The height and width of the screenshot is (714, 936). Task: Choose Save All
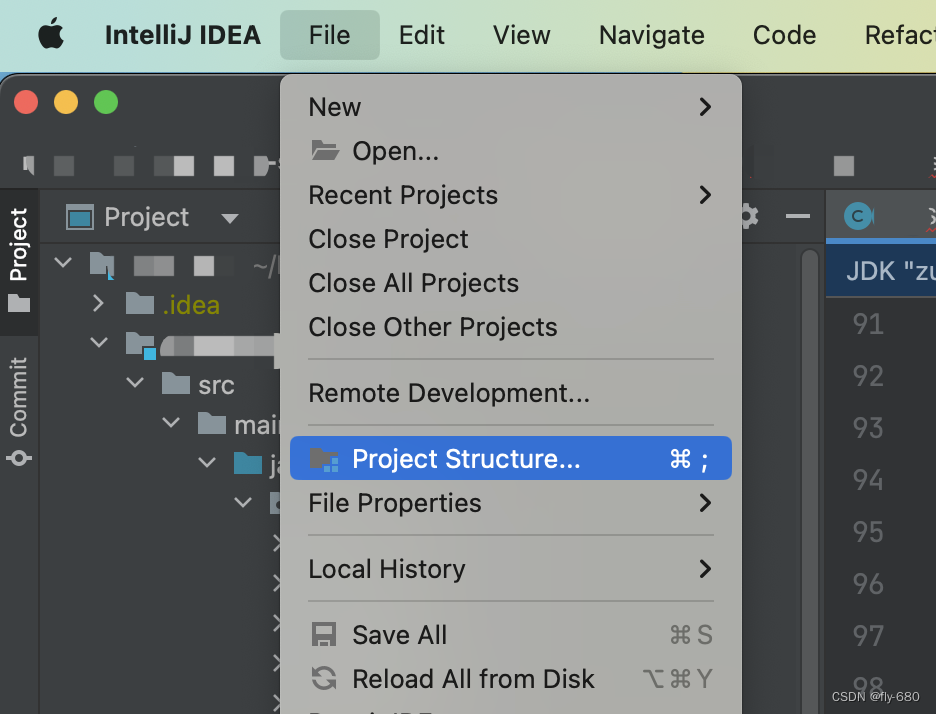pyautogui.click(x=510, y=635)
